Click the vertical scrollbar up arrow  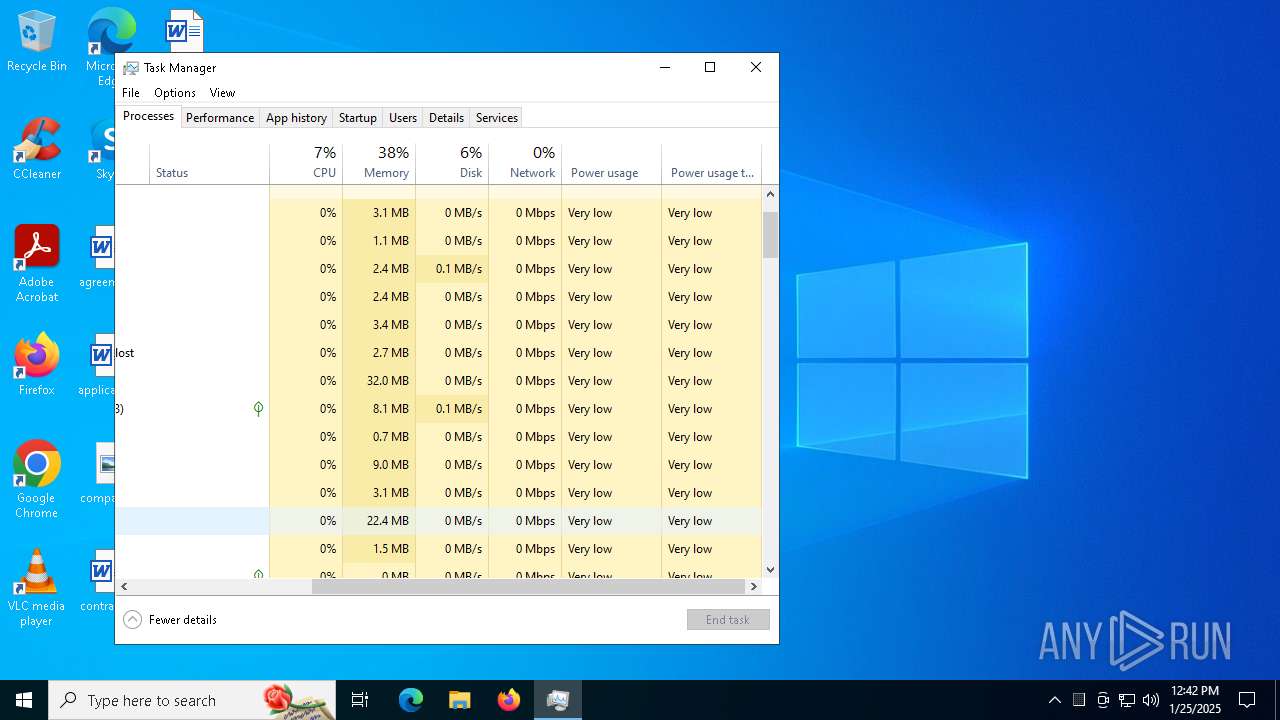(770, 194)
